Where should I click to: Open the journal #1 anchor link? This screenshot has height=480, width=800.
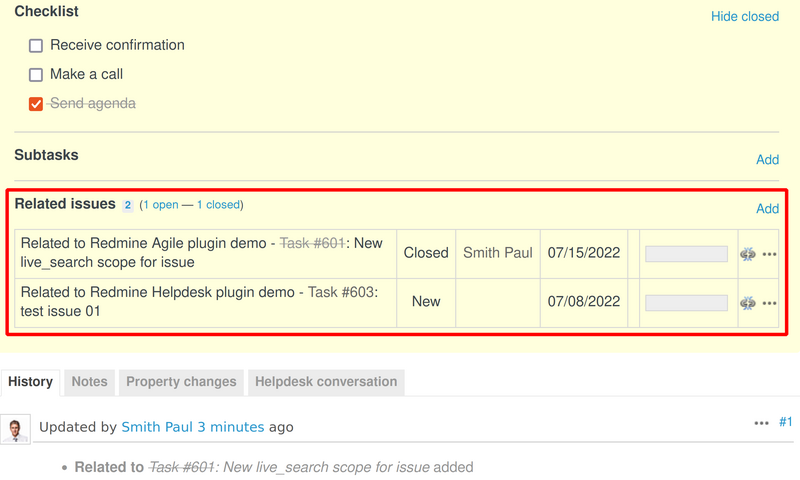(x=786, y=423)
